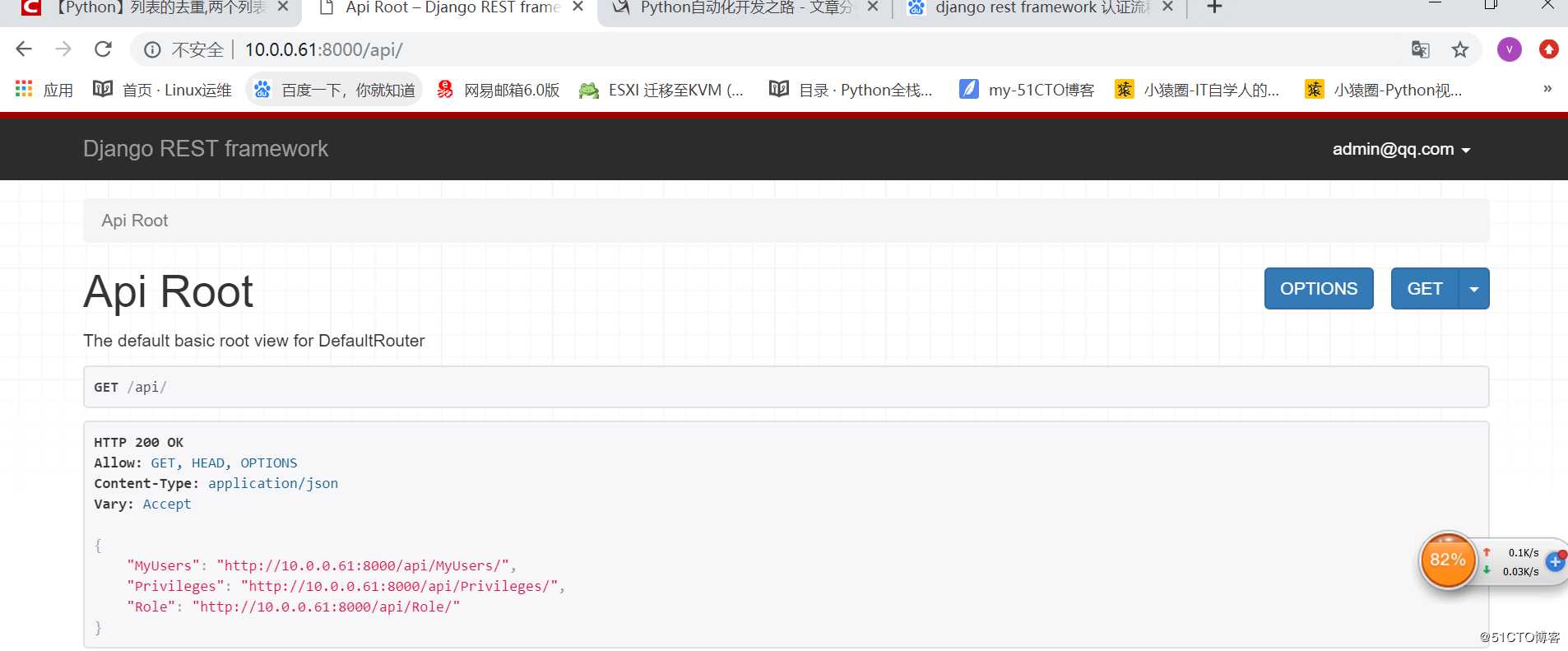This screenshot has width=1568, height=651.
Task: Open the 网易邮箱6.0版 bookmark
Action: pos(498,90)
